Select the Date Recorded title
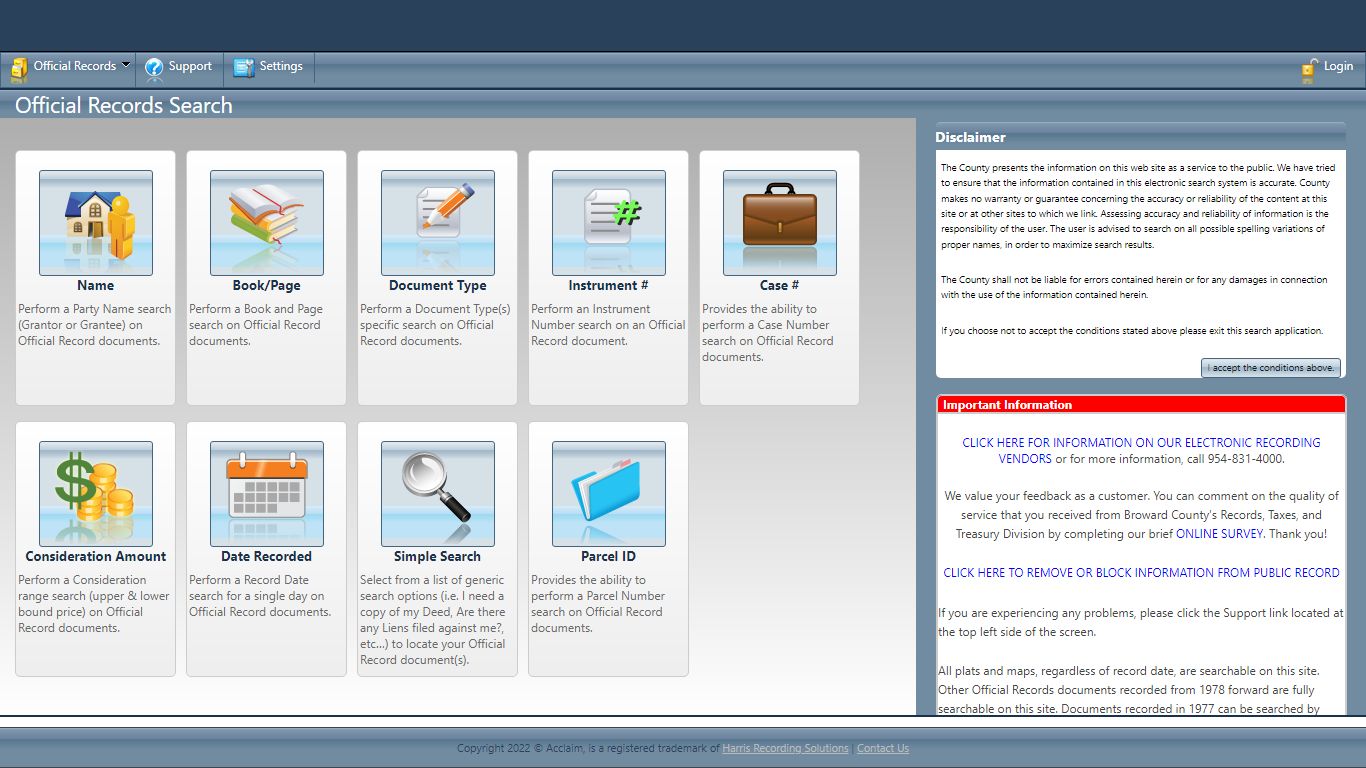Image resolution: width=1366 pixels, height=768 pixels. click(x=267, y=556)
